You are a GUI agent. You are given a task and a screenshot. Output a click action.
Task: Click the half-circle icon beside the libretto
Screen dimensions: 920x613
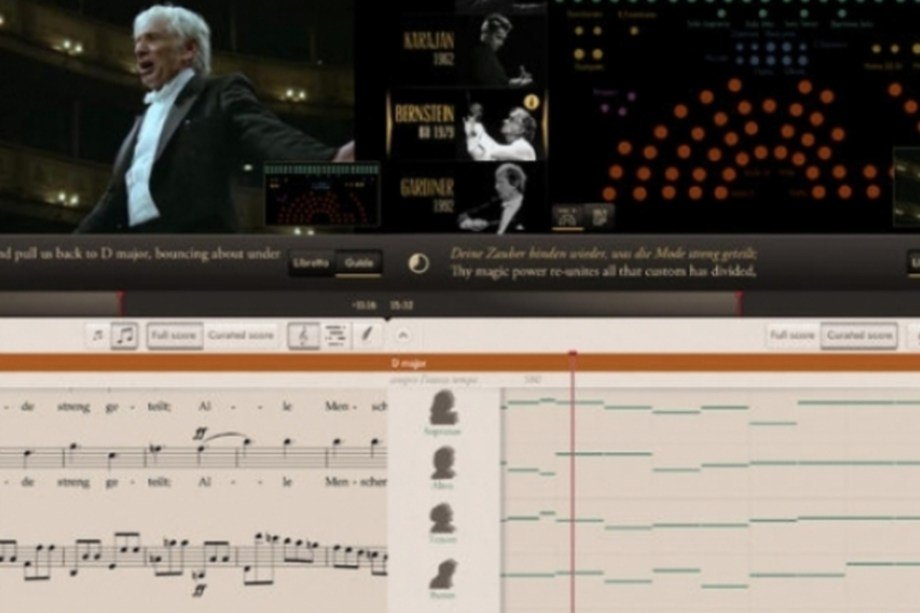click(x=418, y=263)
